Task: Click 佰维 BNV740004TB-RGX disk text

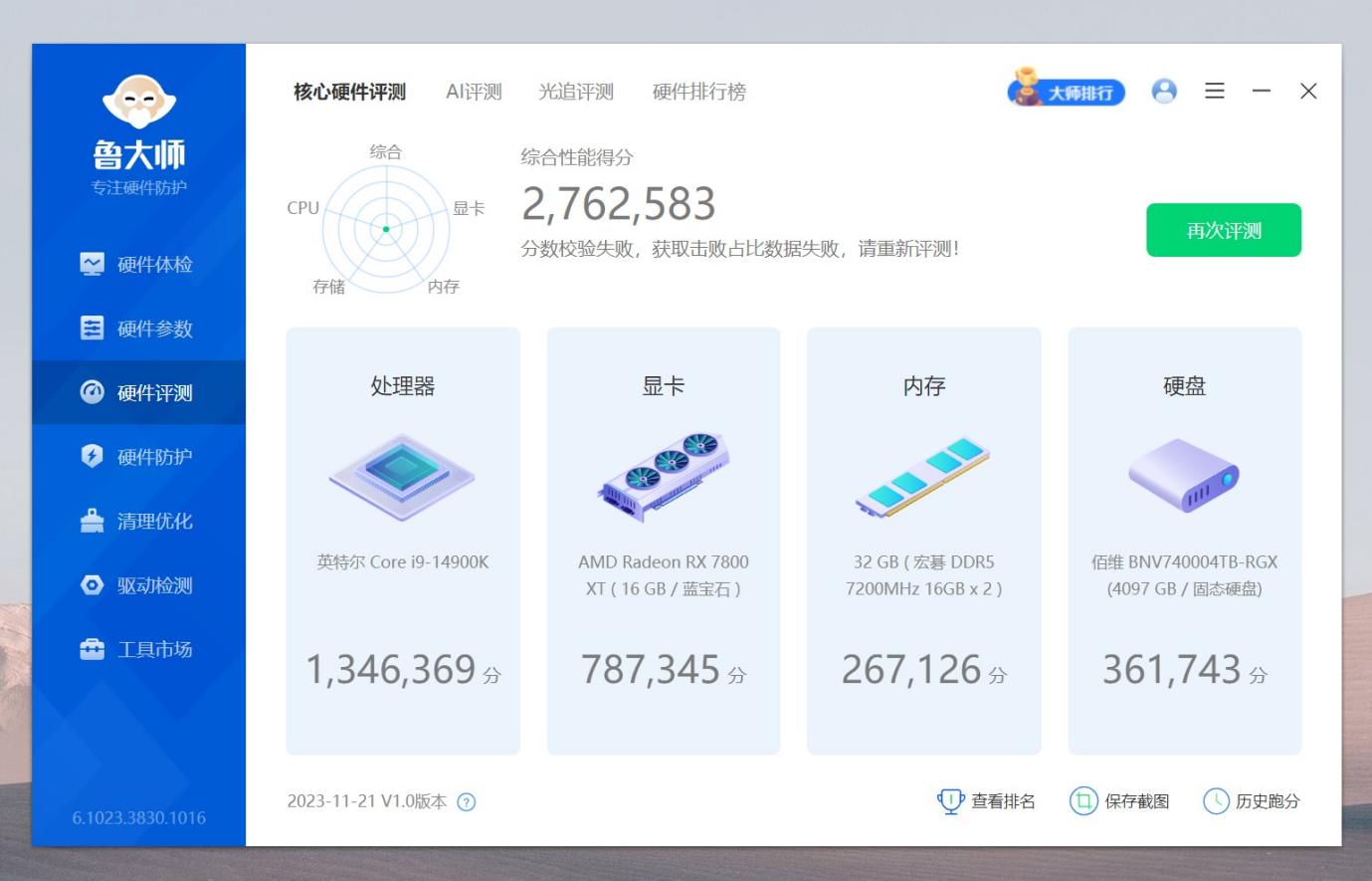Action: coord(1184,575)
